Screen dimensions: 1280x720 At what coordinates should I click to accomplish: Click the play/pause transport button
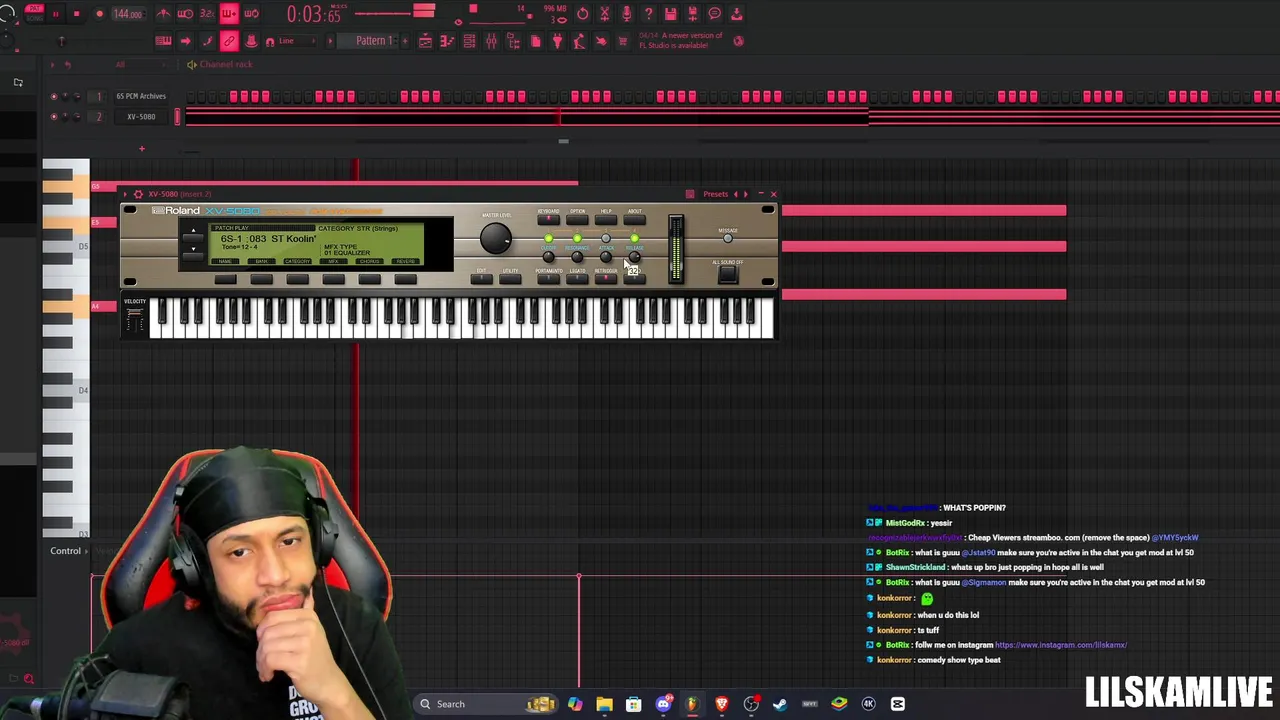(x=56, y=14)
